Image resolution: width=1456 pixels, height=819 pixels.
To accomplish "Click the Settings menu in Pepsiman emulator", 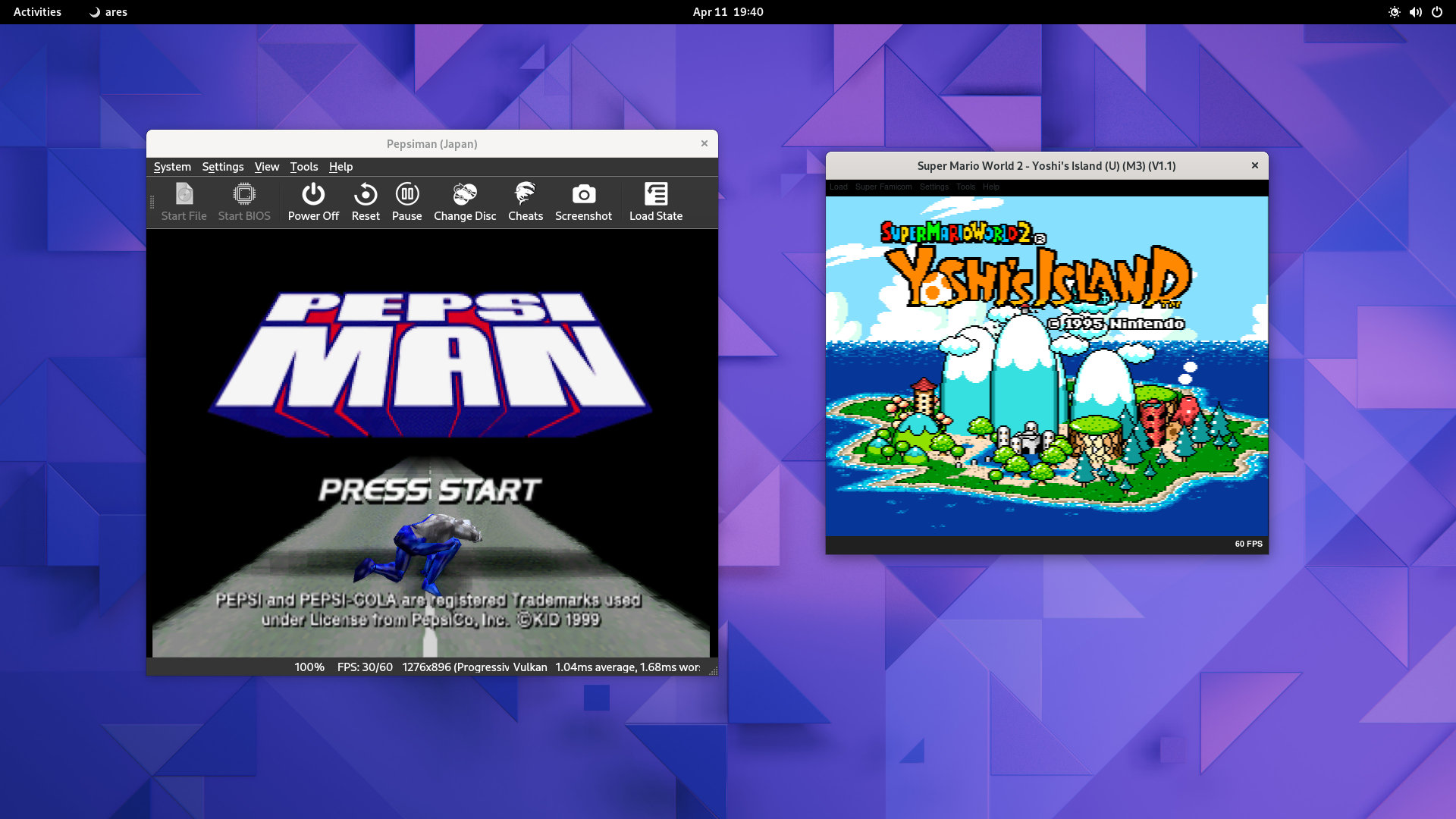I will coord(223,166).
